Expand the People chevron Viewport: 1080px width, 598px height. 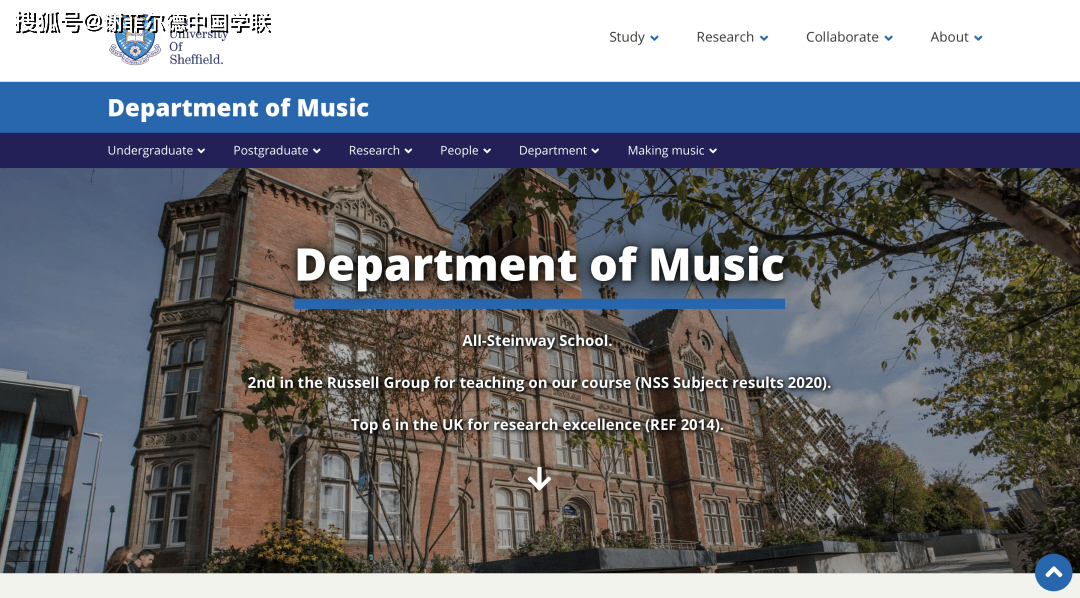(488, 150)
